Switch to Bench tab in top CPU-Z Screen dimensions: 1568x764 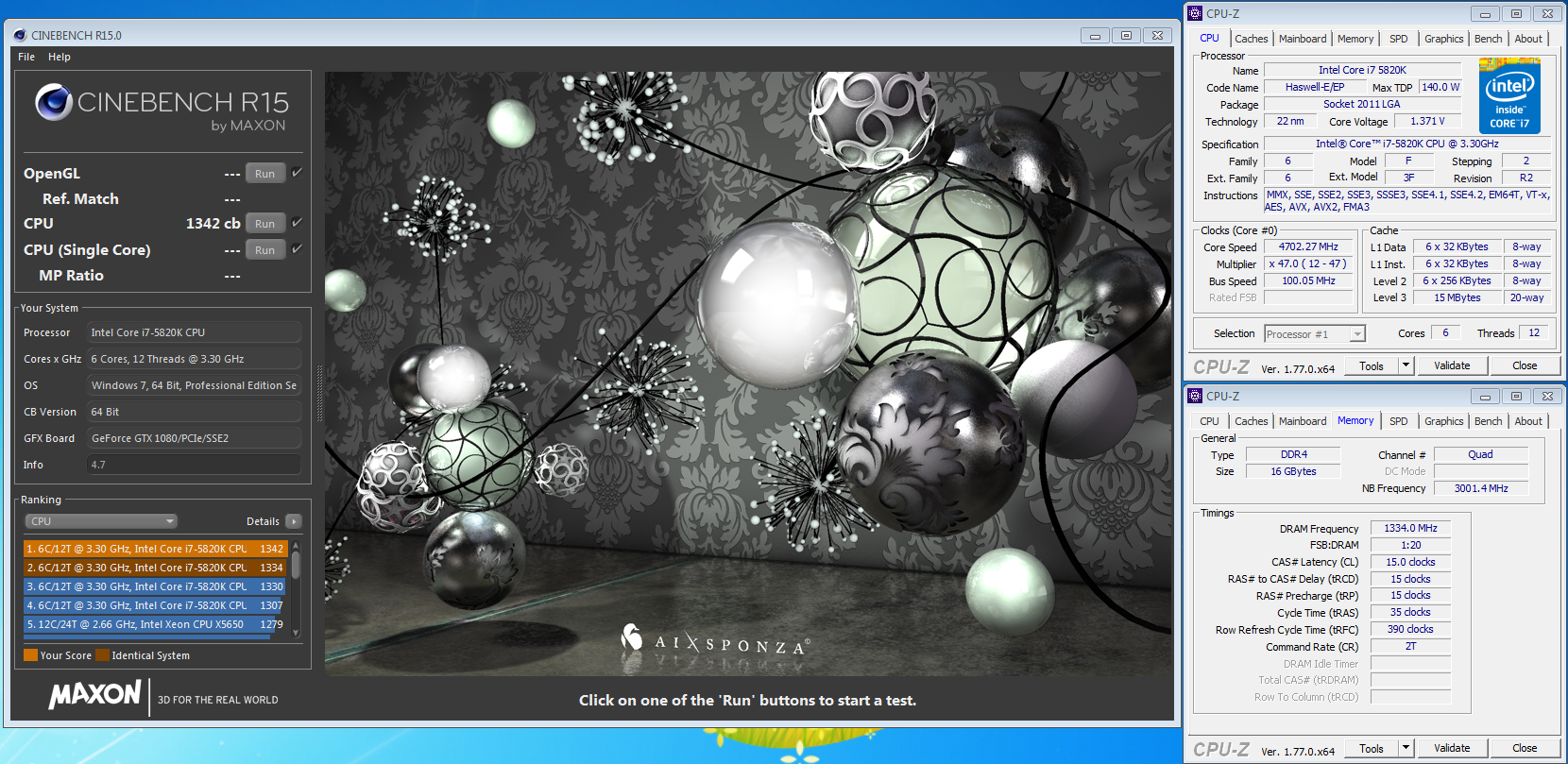(x=1489, y=39)
